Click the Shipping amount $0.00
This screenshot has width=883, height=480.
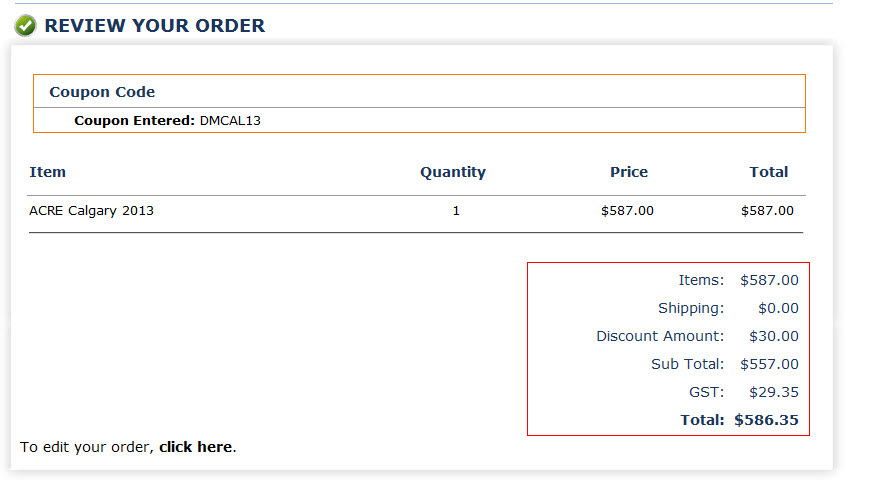pyautogui.click(x=778, y=308)
